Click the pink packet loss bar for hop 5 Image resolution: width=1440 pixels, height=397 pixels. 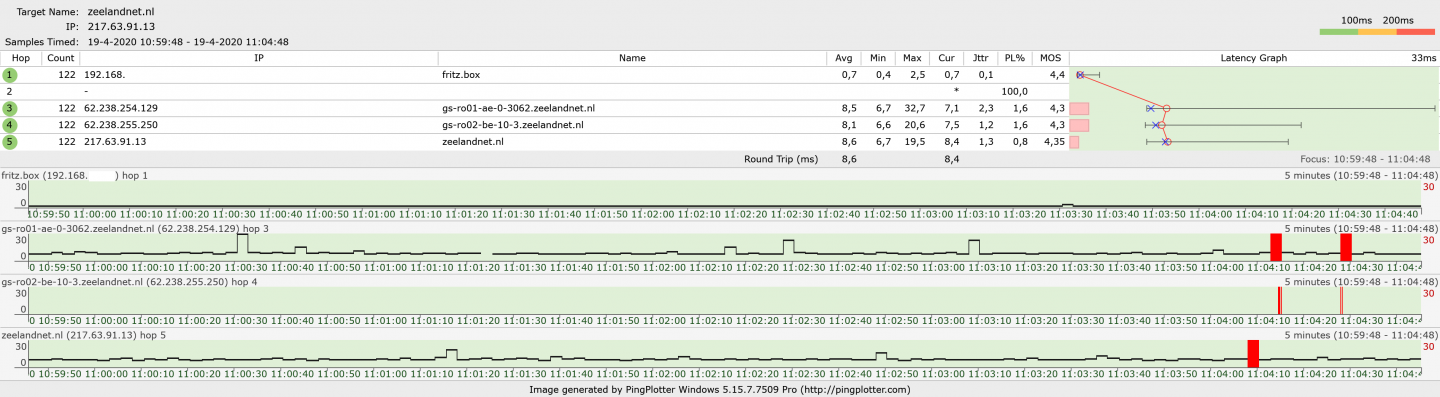click(1074, 142)
